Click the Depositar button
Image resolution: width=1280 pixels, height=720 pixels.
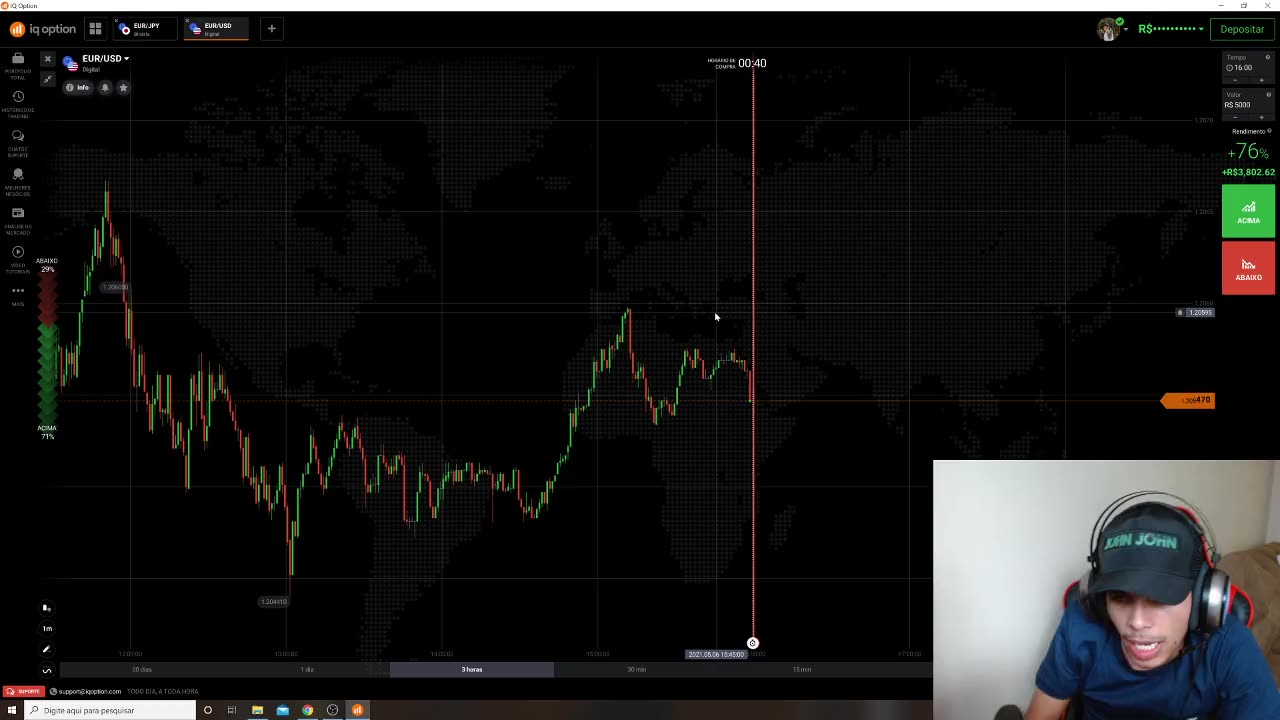click(1242, 29)
